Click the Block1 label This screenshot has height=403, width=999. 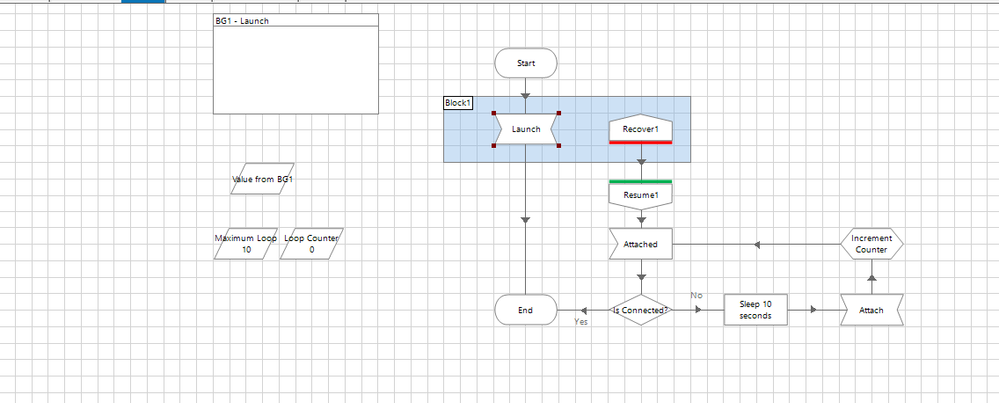pos(458,103)
